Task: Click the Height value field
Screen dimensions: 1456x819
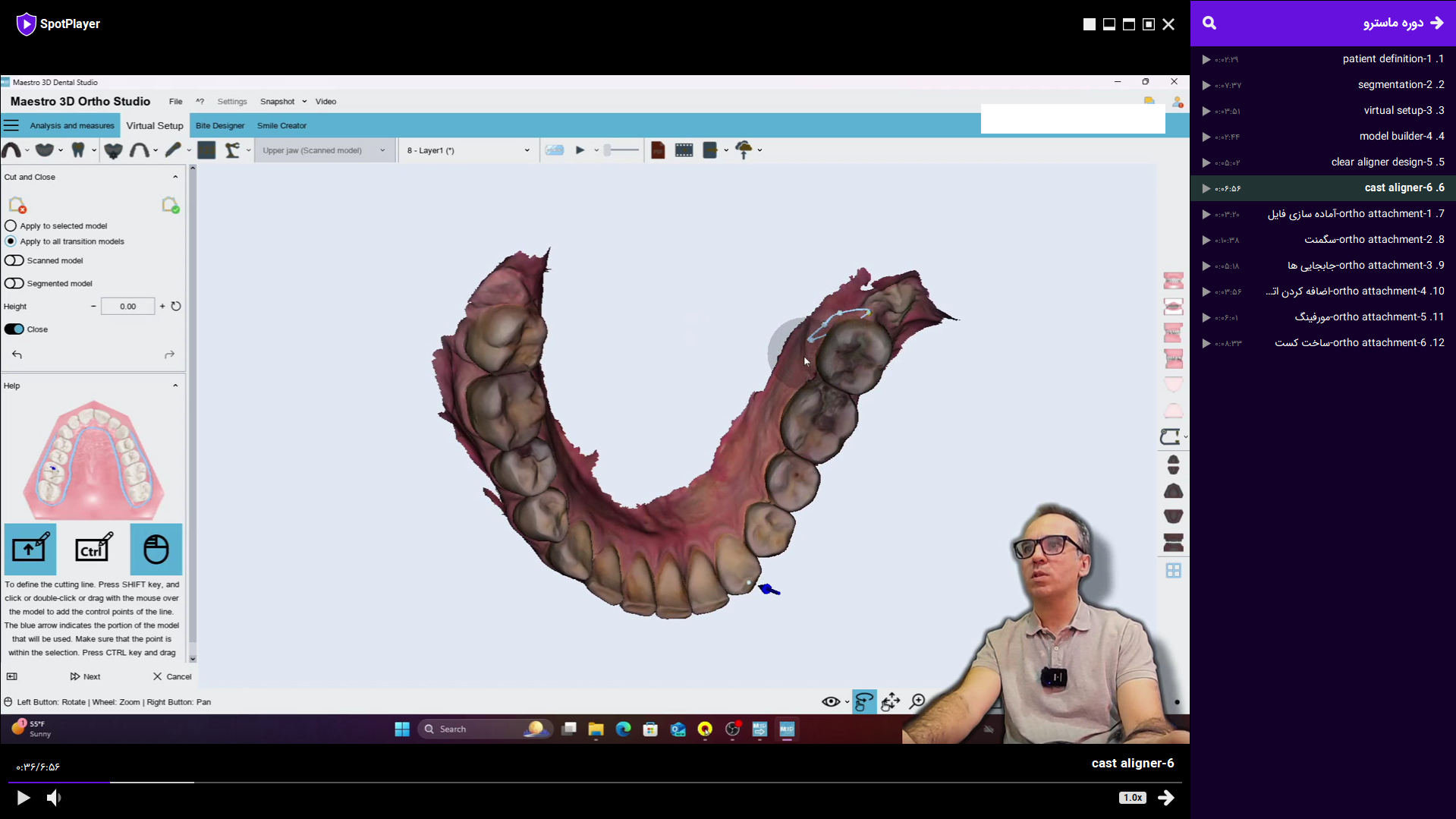Action: pyautogui.click(x=127, y=307)
